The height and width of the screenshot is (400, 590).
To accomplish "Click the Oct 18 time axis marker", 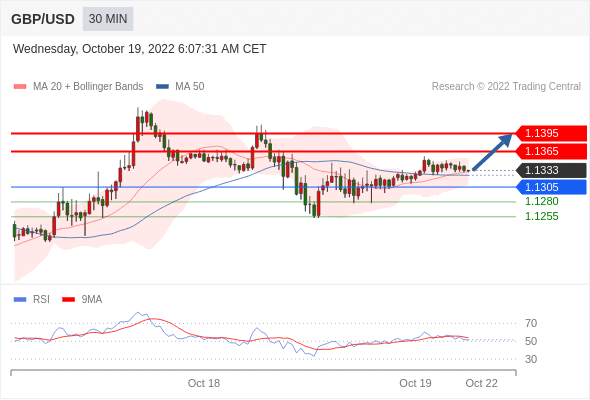I will click(204, 383).
